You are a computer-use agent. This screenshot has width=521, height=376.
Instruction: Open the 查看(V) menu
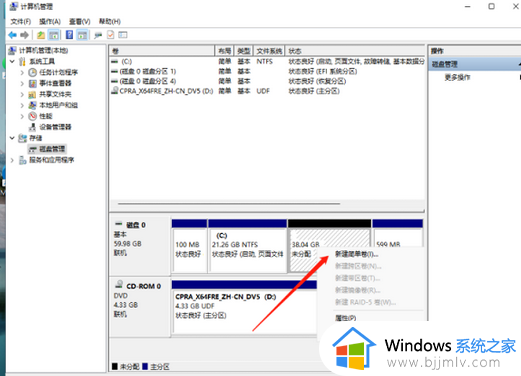79,22
